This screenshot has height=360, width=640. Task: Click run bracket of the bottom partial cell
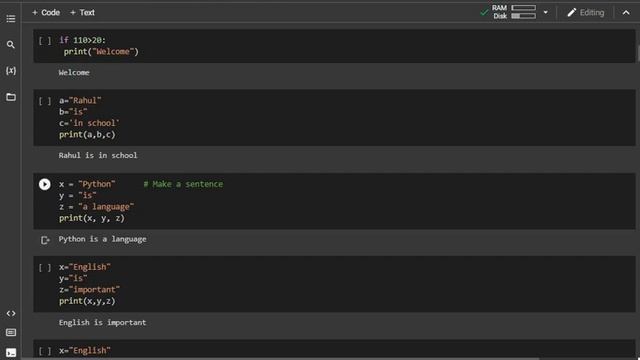click(45, 351)
